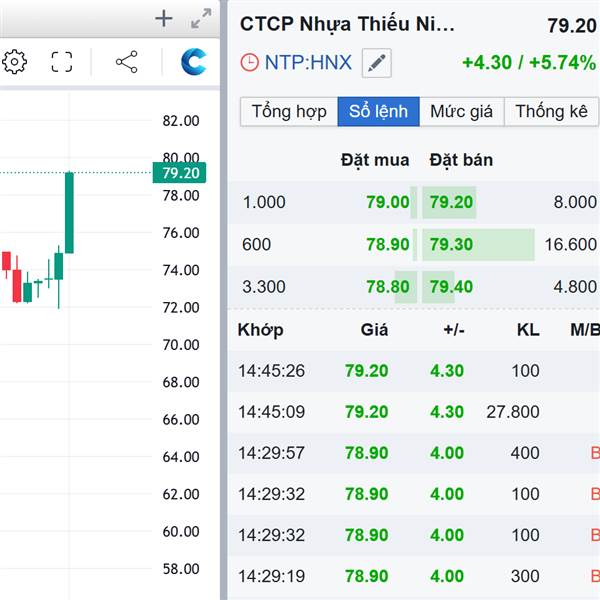The image size is (600, 600).
Task: Click the 82.00 price axis label
Action: 181,121
